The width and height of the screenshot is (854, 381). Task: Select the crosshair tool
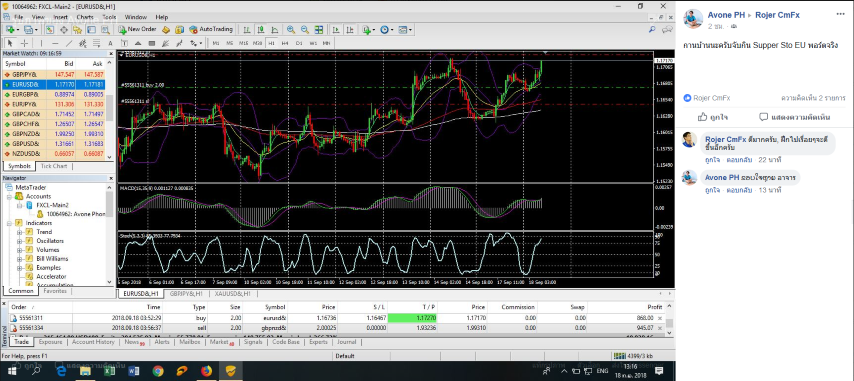[x=25, y=43]
